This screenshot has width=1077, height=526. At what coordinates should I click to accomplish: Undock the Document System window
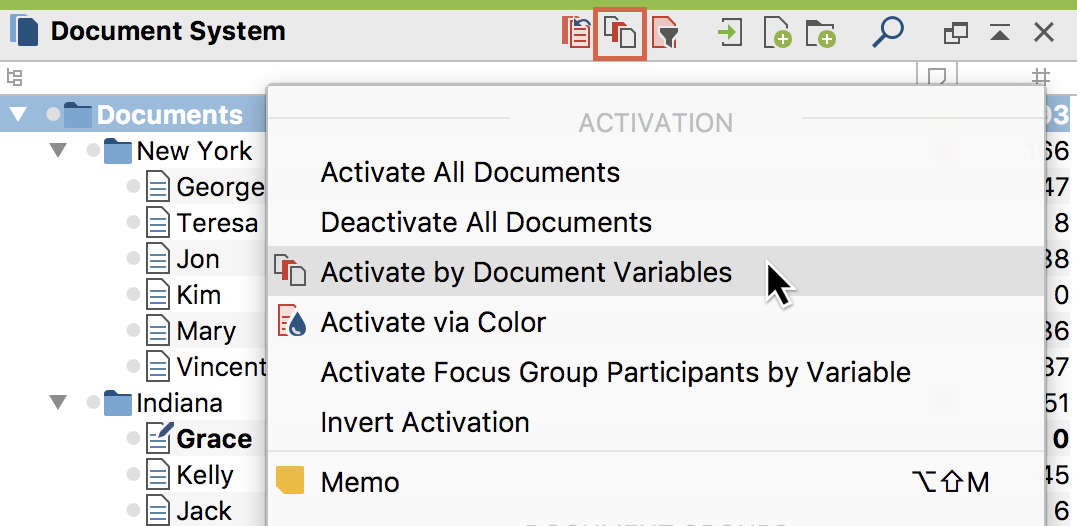coord(955,33)
